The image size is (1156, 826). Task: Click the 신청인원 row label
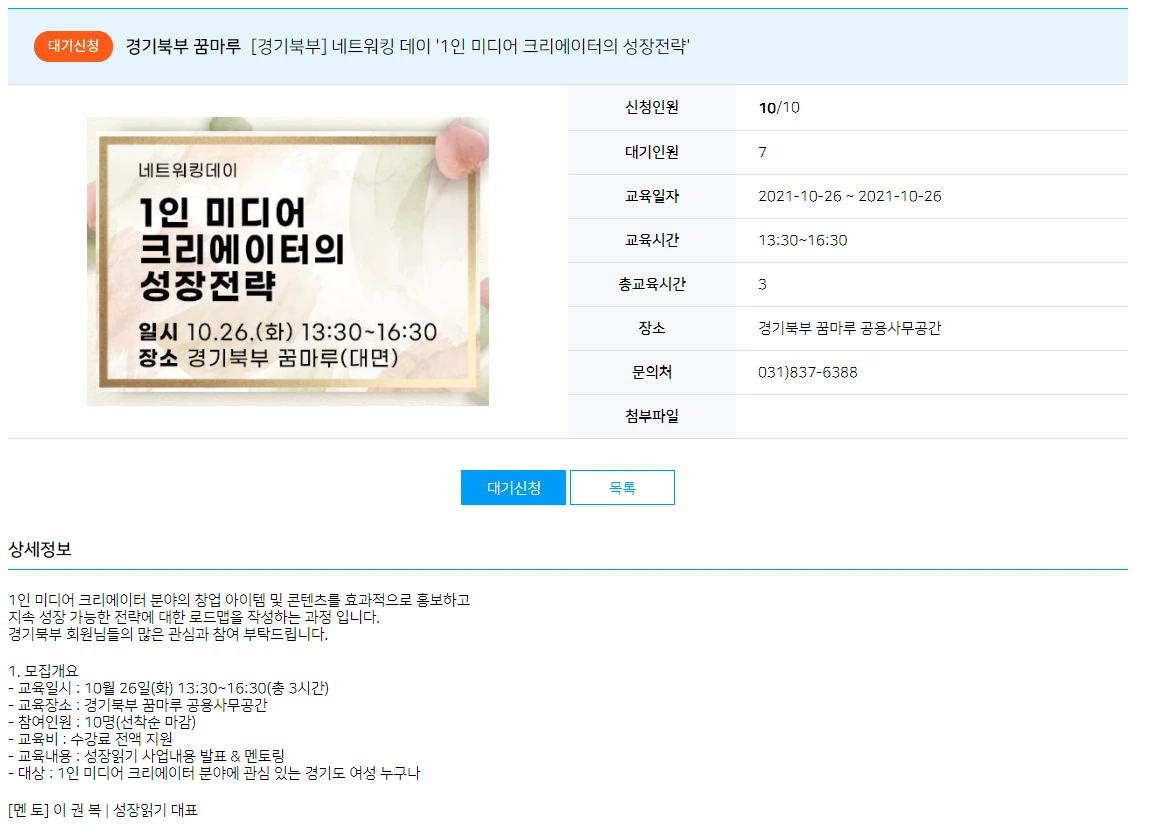(653, 107)
